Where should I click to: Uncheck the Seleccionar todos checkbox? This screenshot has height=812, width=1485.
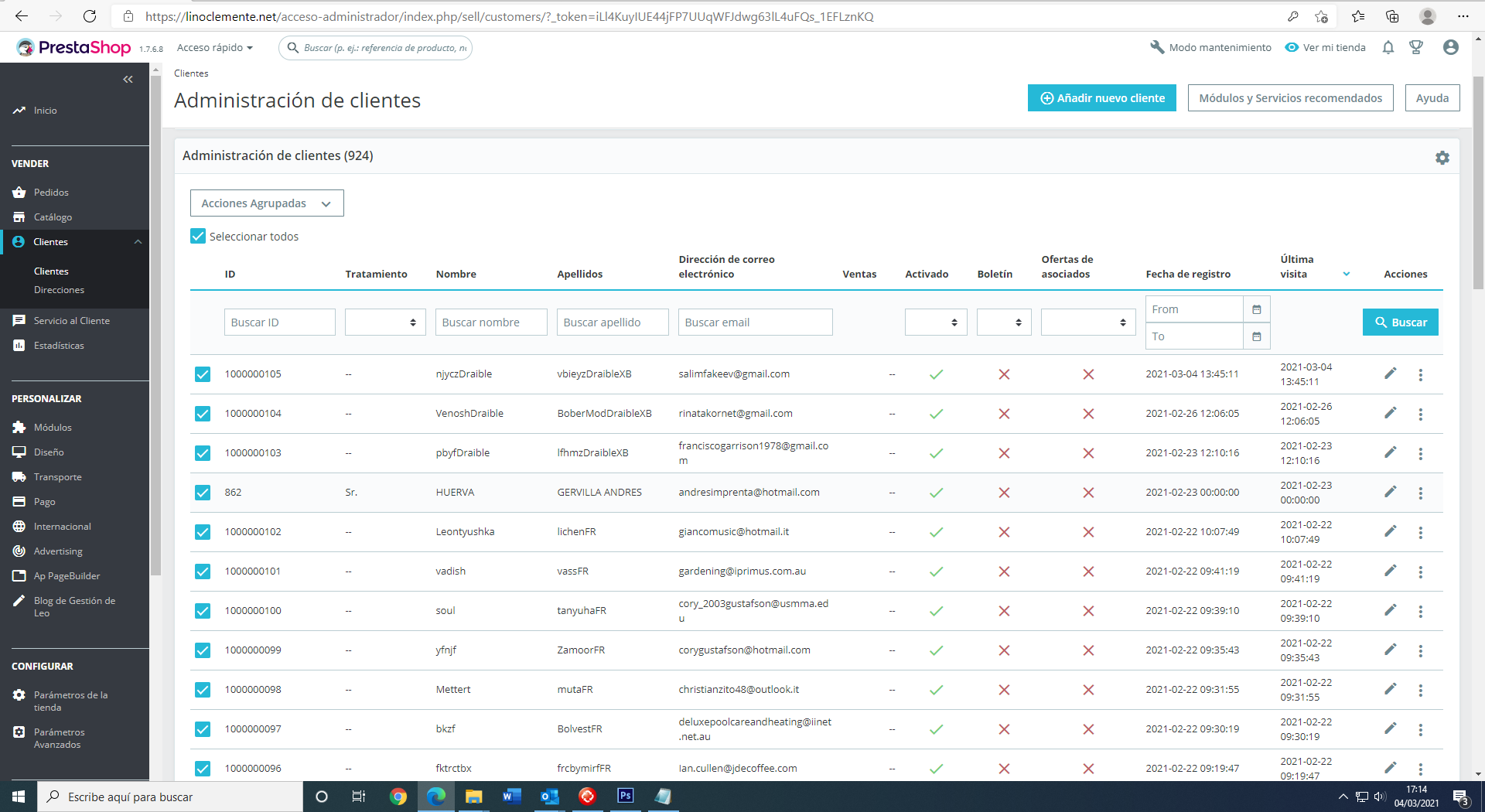tap(198, 237)
